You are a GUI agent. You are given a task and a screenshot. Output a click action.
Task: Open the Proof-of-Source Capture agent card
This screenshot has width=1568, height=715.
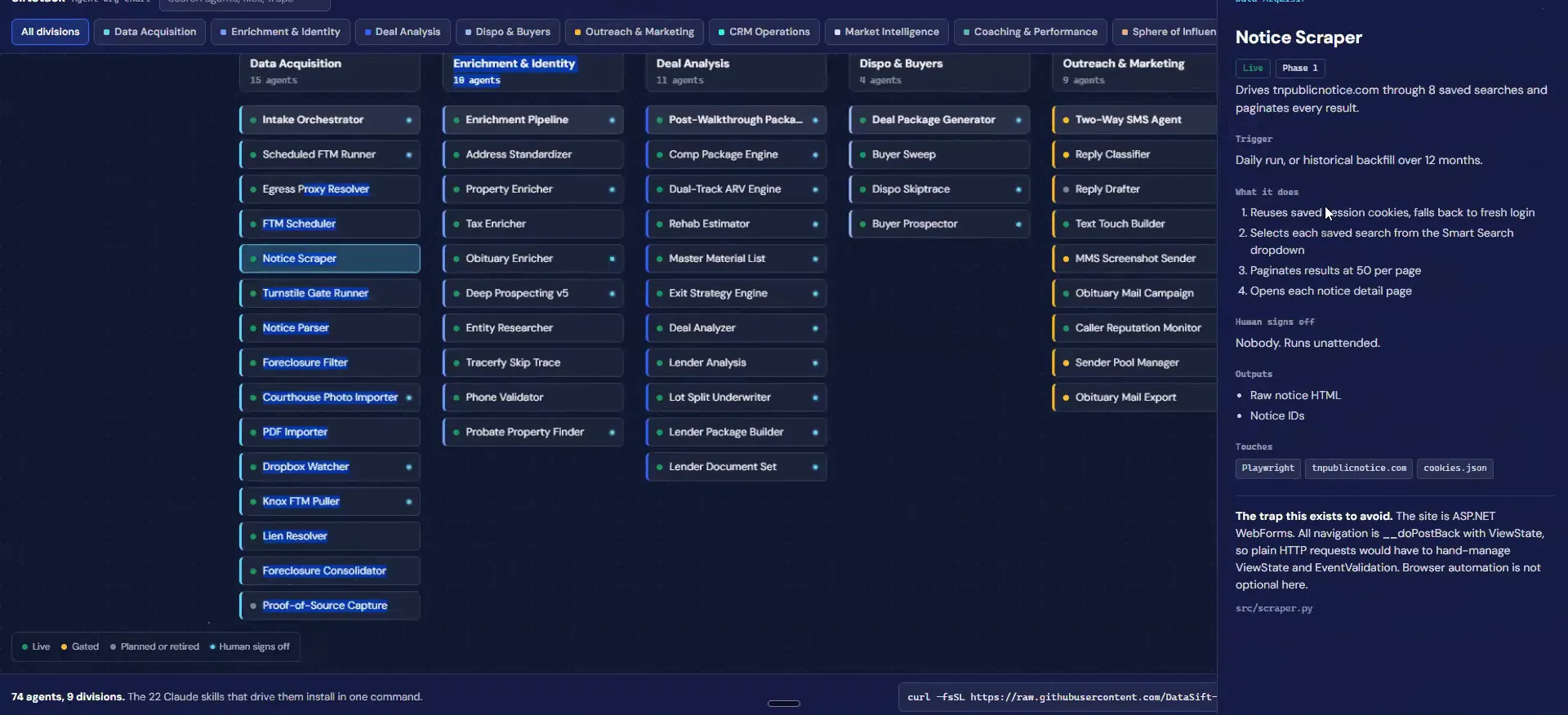coord(330,606)
